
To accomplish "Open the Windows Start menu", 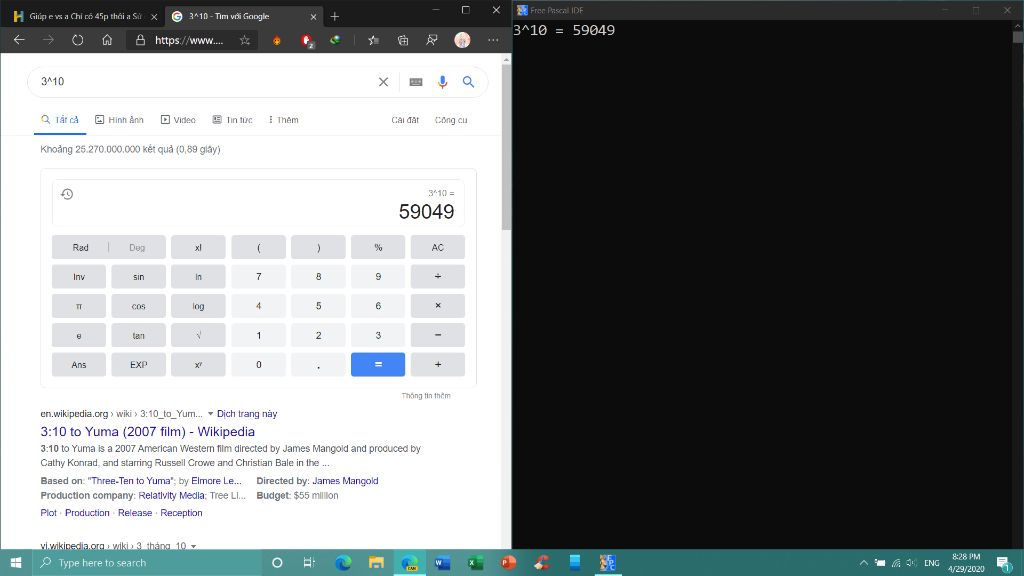I will [x=16, y=562].
